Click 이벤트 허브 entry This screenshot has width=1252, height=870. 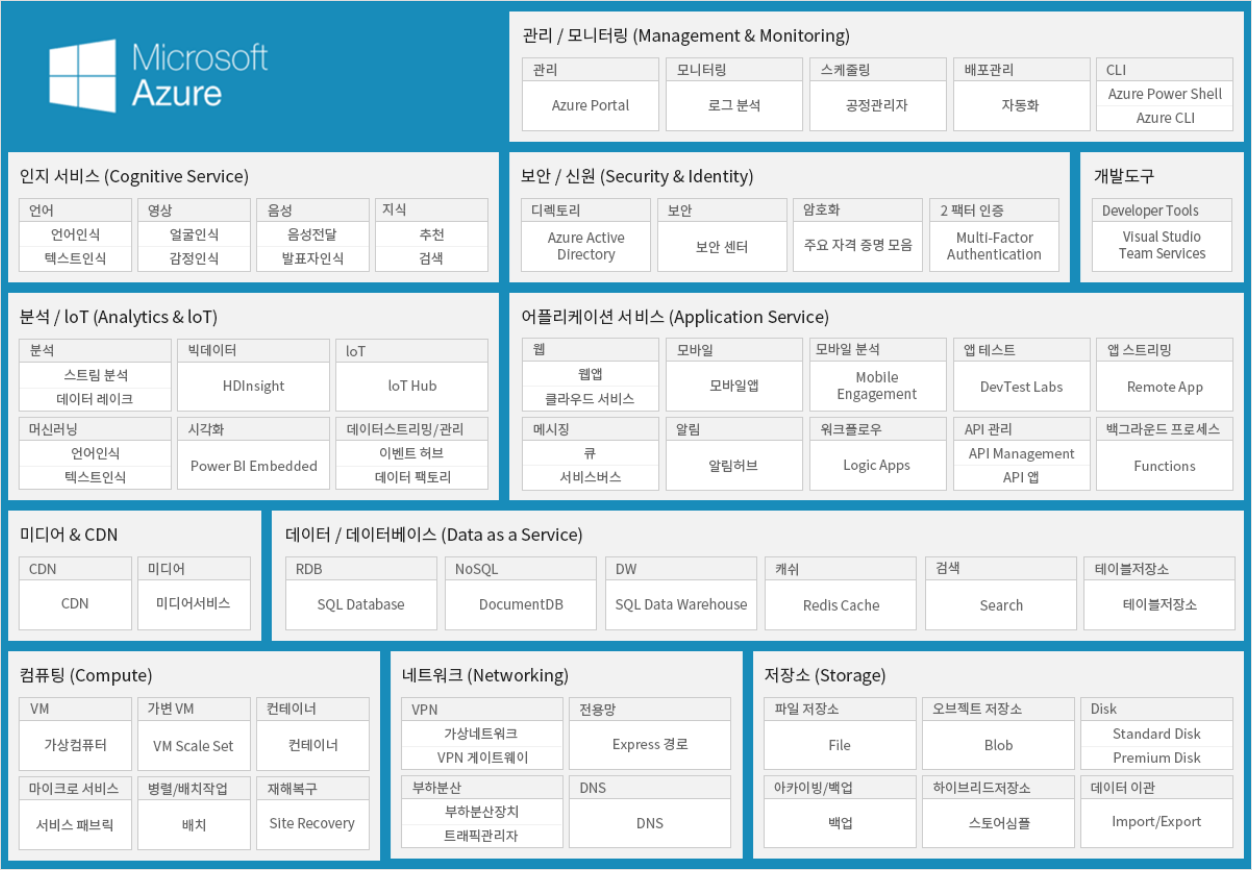412,454
